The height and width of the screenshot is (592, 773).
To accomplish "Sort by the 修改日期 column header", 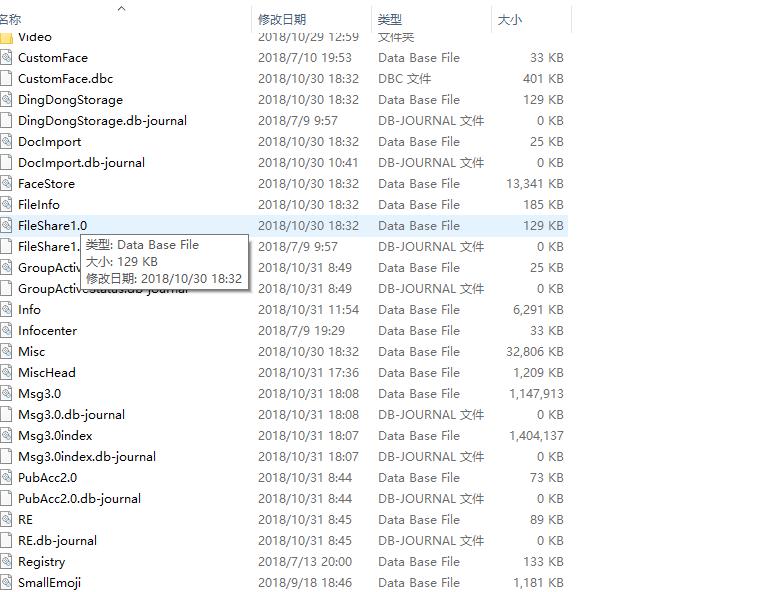I will pos(282,20).
